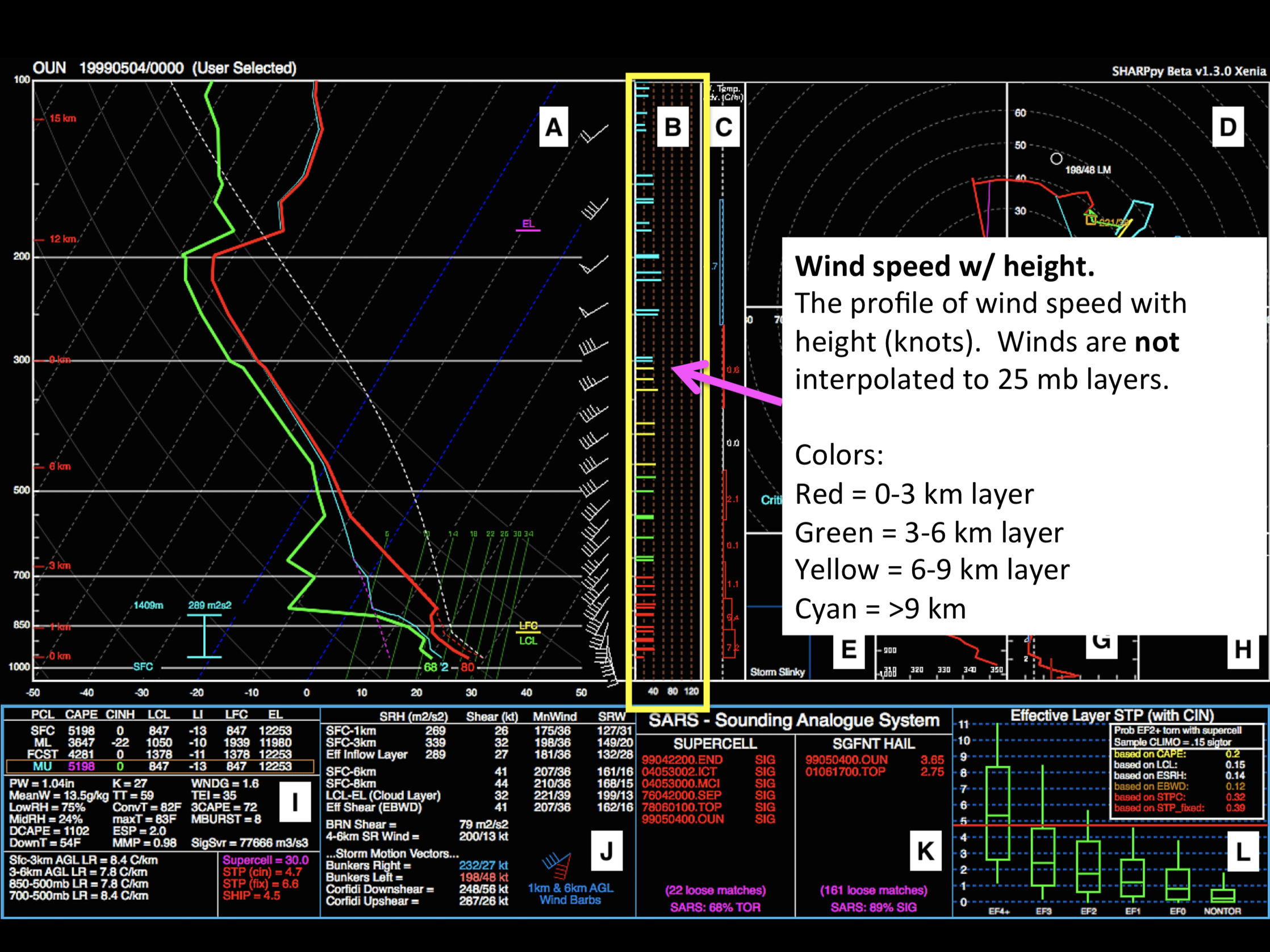Image resolution: width=1270 pixels, height=952 pixels.
Task: Select the EF4+ box plot in STP panel
Action: (998, 804)
